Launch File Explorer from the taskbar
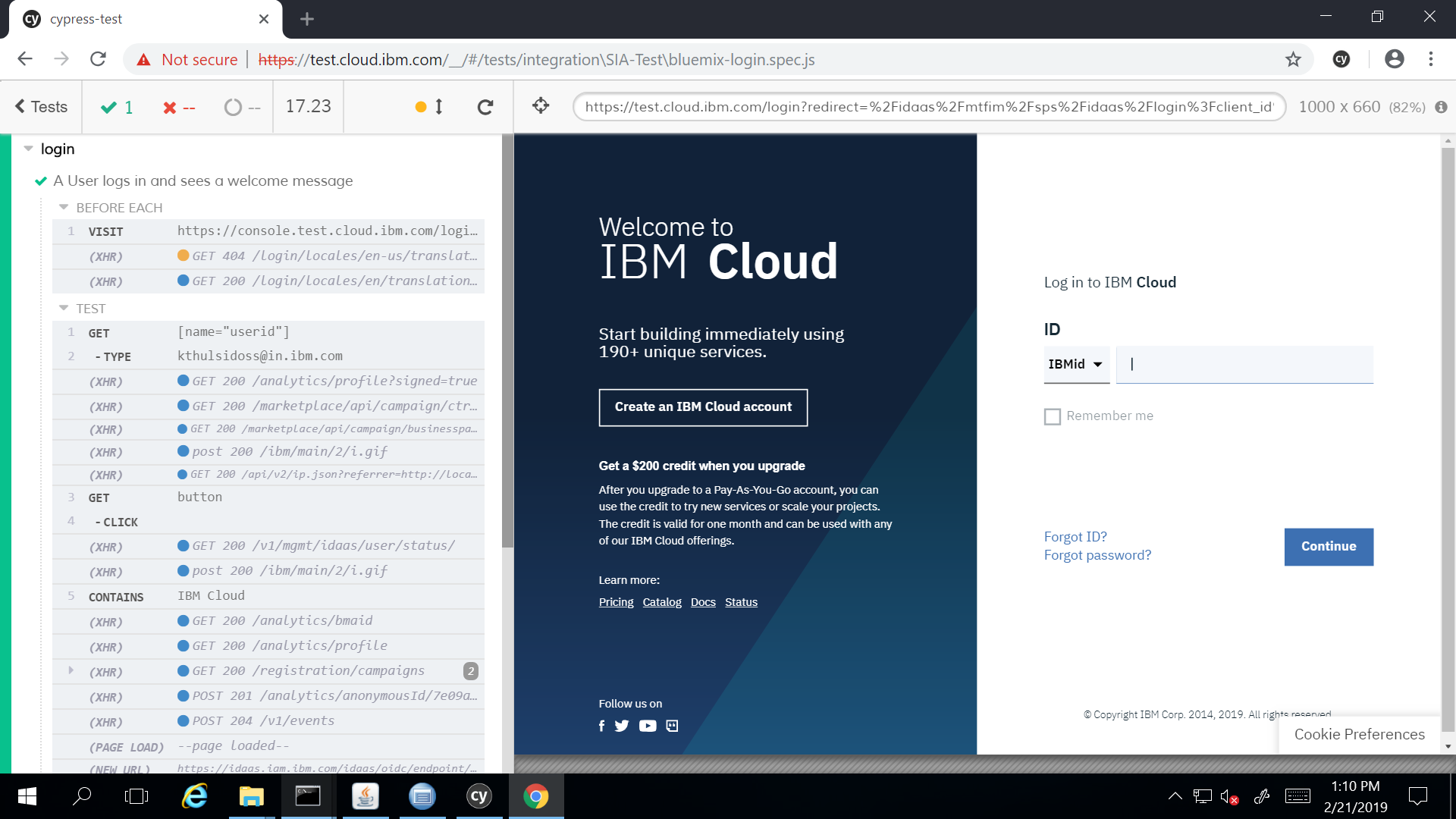Screen dimensions: 1456x819 [251, 795]
